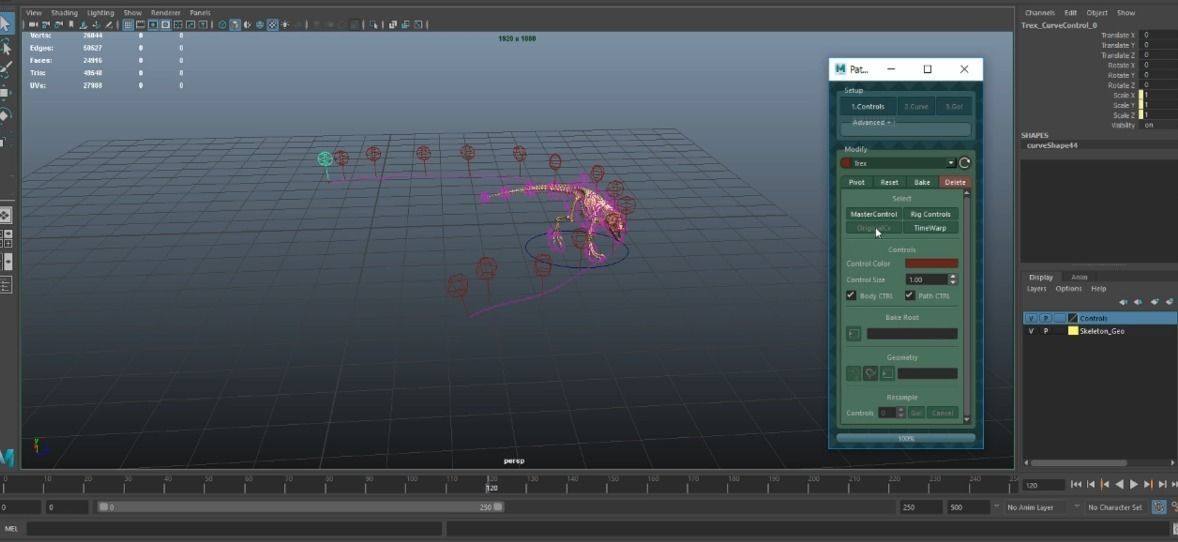1178x542 pixels.
Task: Open the Shading menu
Action: click(x=64, y=13)
